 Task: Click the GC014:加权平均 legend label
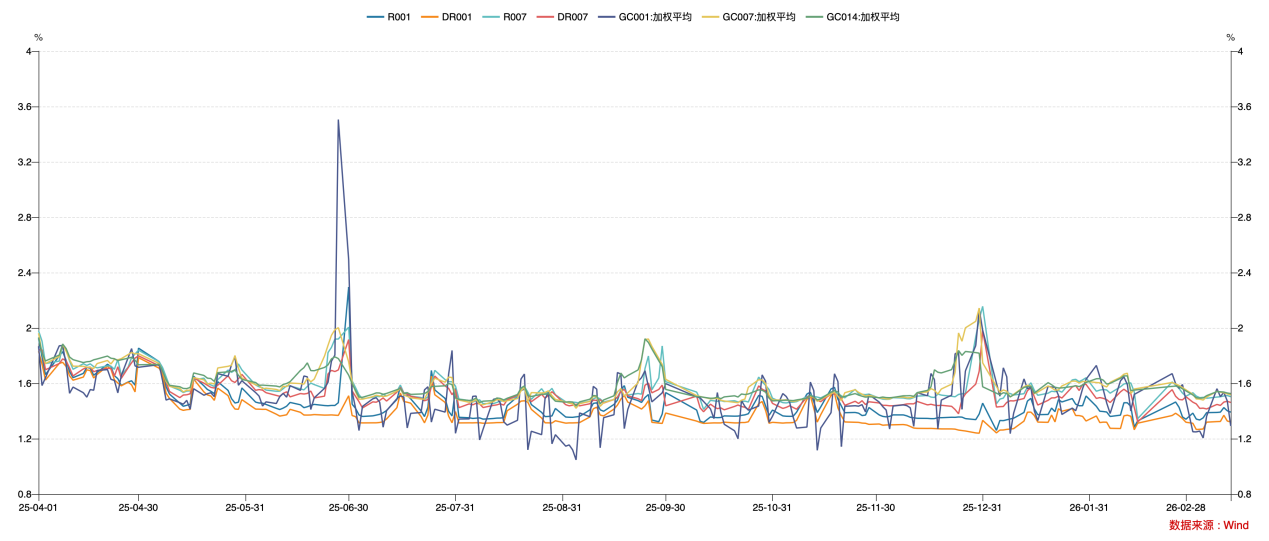tap(862, 17)
